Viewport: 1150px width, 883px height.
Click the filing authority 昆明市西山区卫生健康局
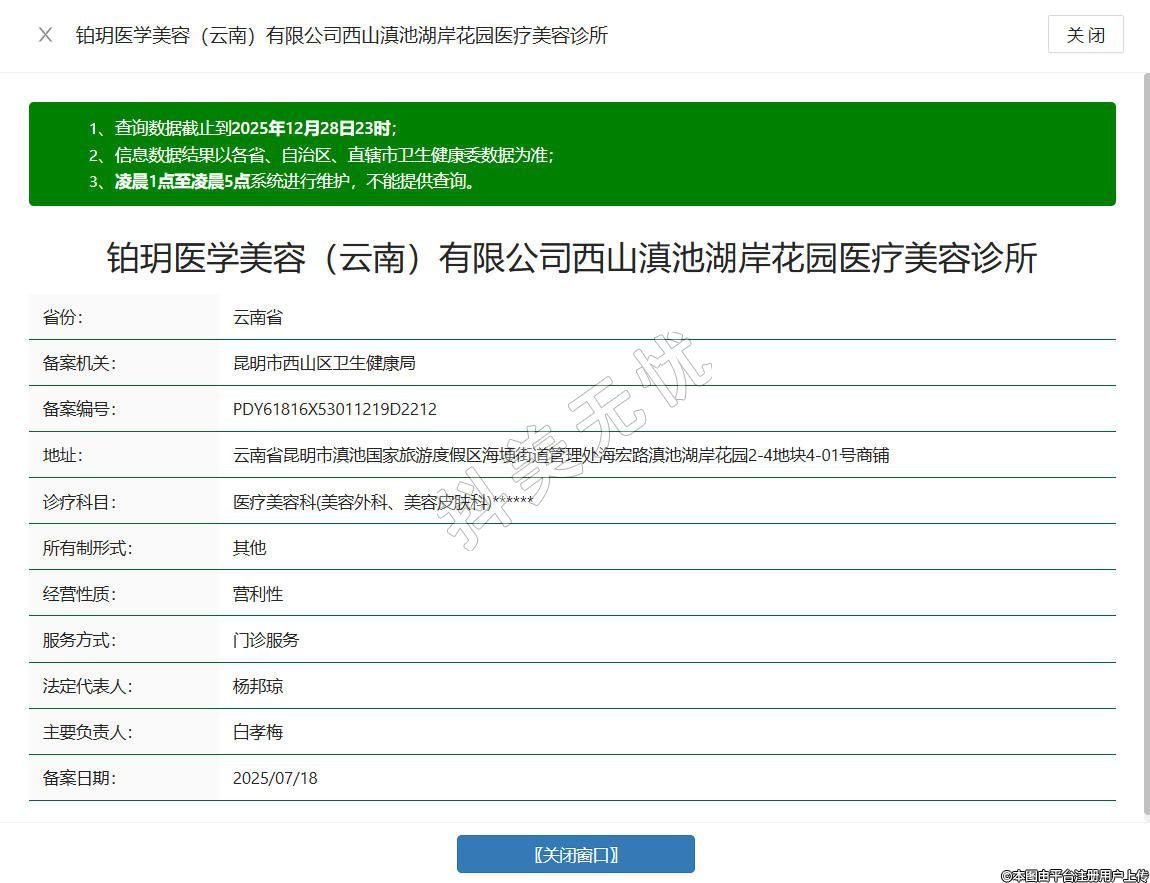[x=324, y=363]
